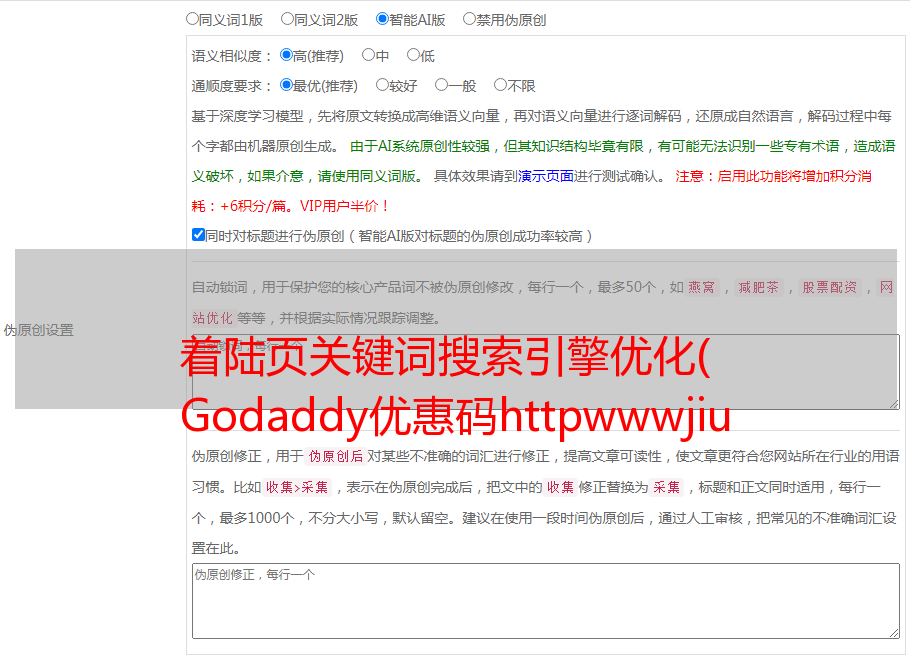Open the 演示页面 link
Viewport: 911px width, 658px height.
point(546,176)
